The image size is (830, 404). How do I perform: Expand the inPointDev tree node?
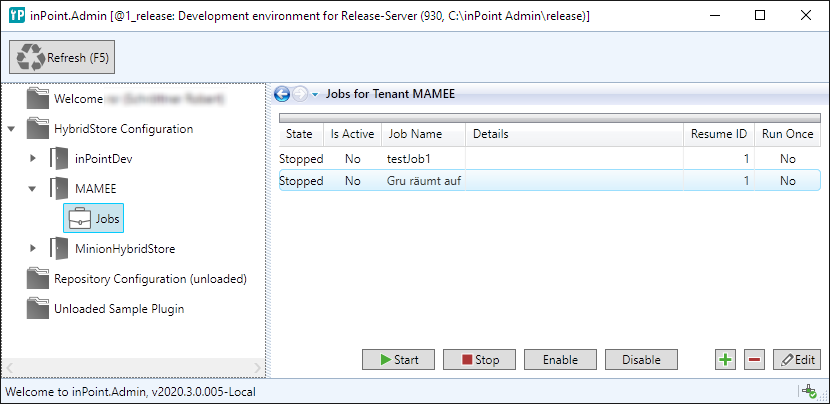[x=33, y=159]
